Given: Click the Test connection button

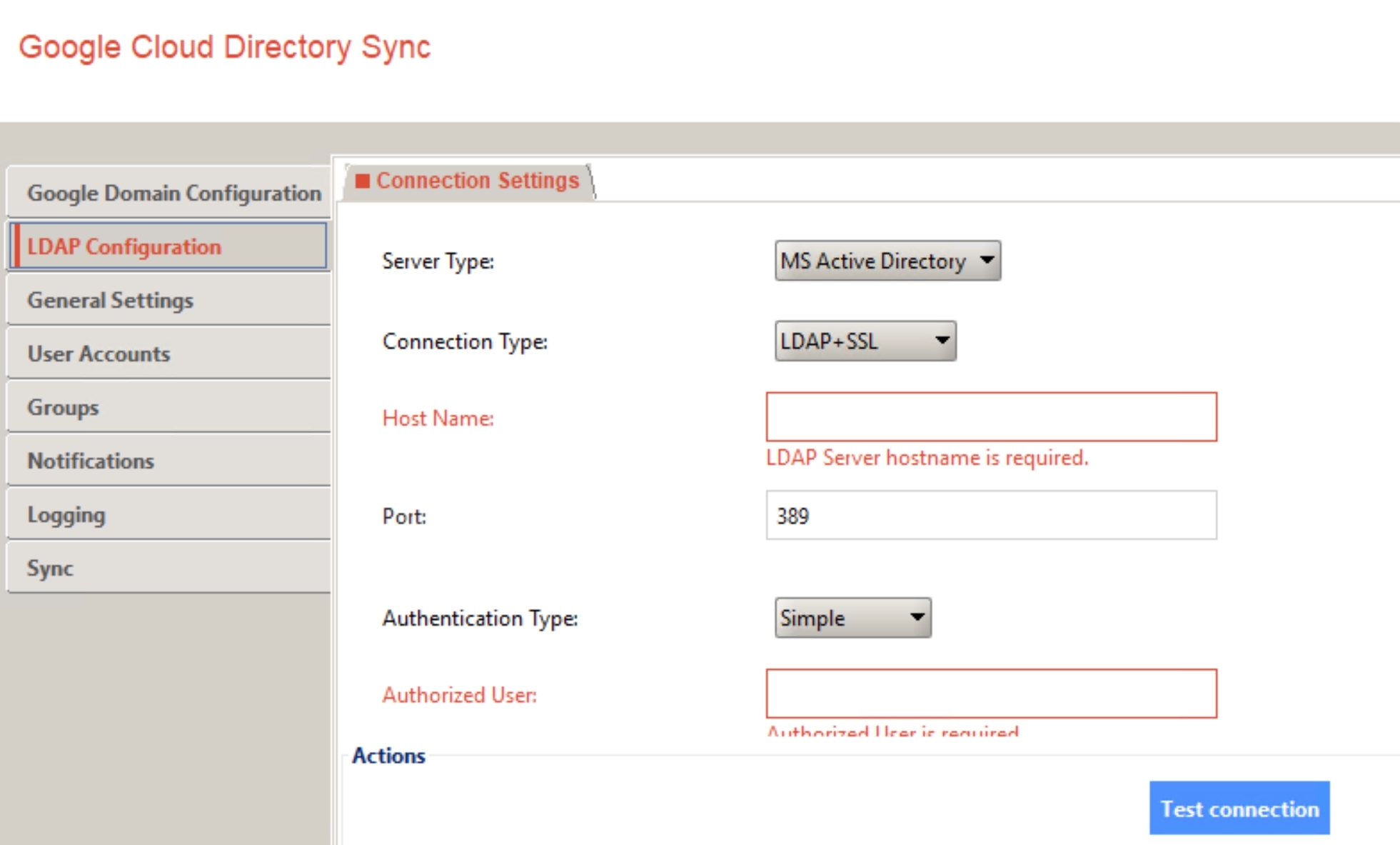Looking at the screenshot, I should [1239, 808].
